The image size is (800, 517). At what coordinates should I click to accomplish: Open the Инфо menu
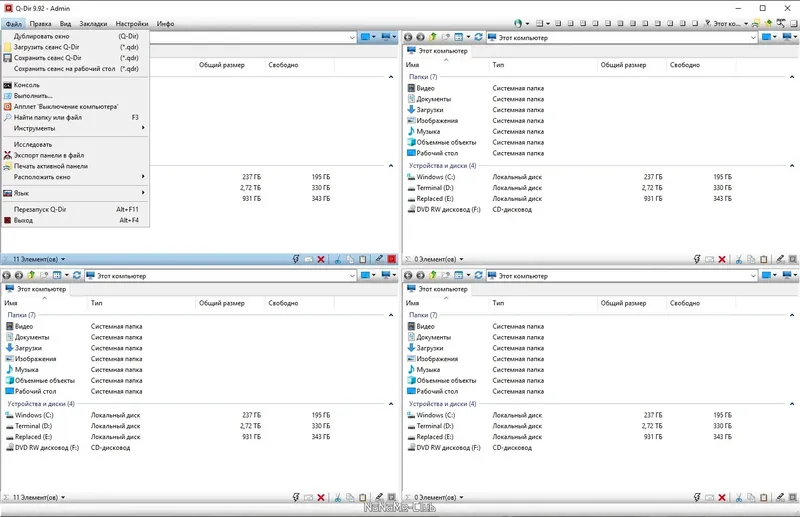(x=165, y=23)
